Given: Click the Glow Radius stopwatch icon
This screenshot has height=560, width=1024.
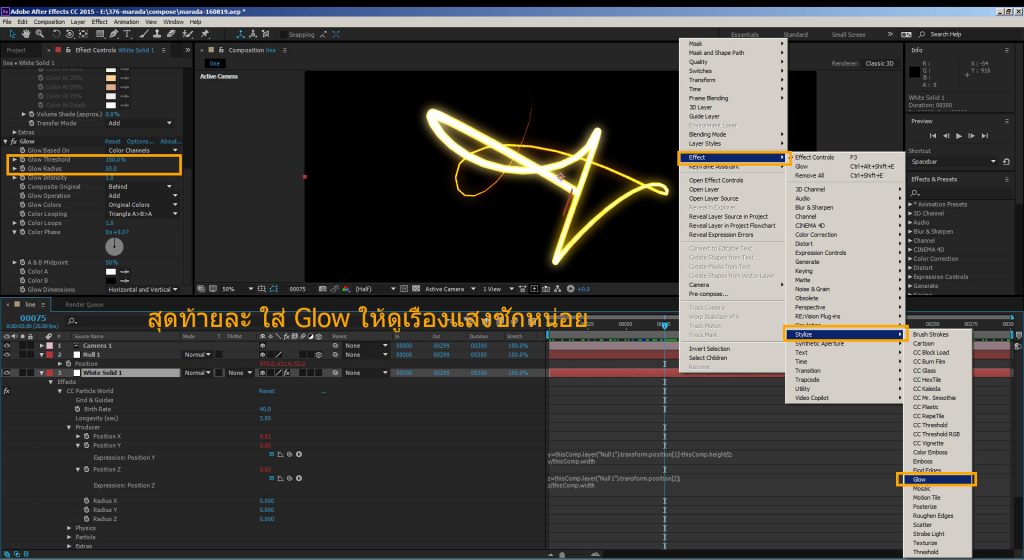Looking at the screenshot, I should pos(22,169).
